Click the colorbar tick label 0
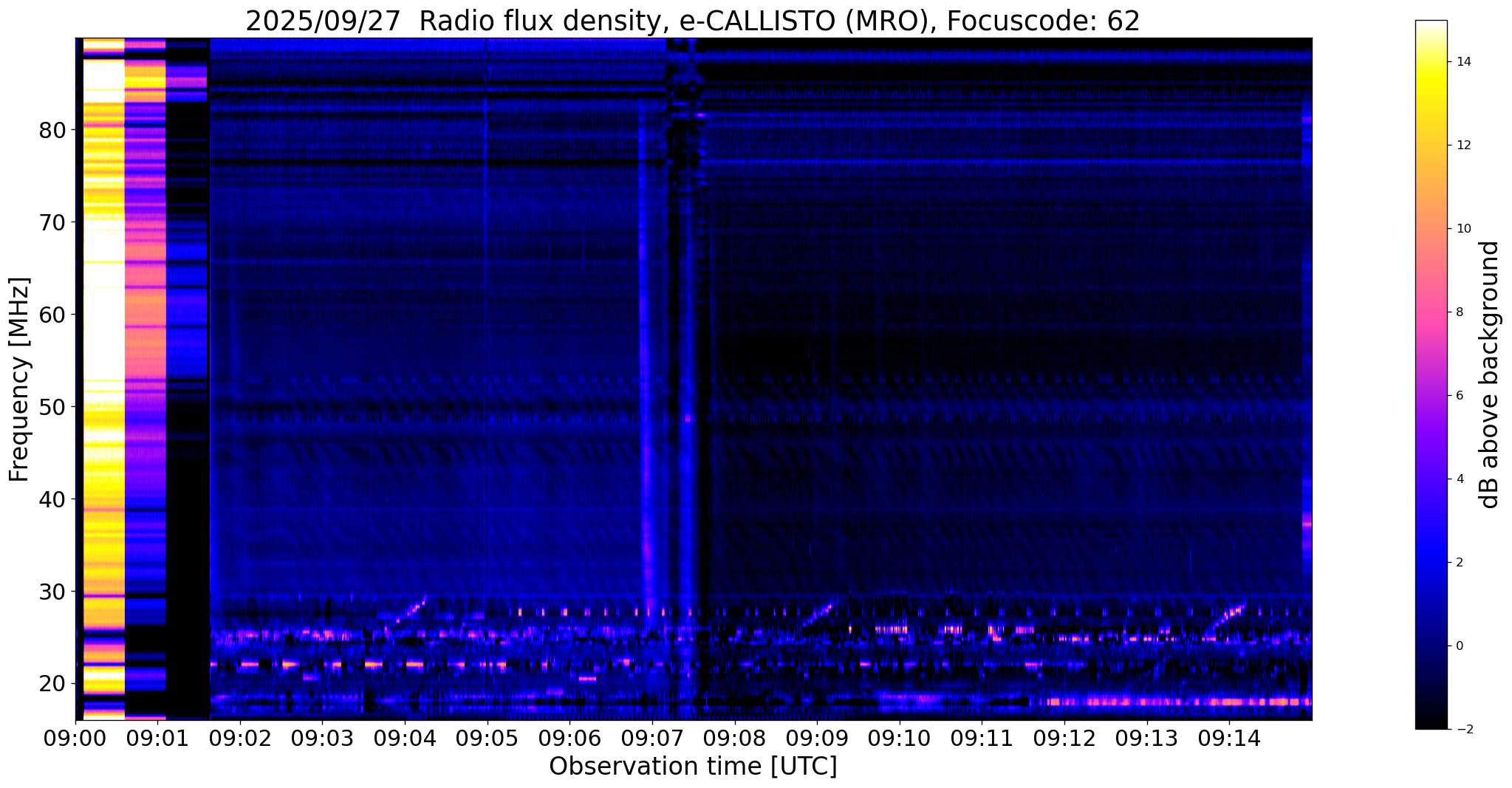The image size is (1512, 788). (1459, 646)
